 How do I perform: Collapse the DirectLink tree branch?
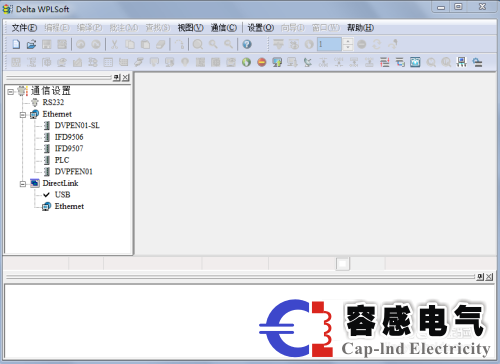click(x=23, y=184)
